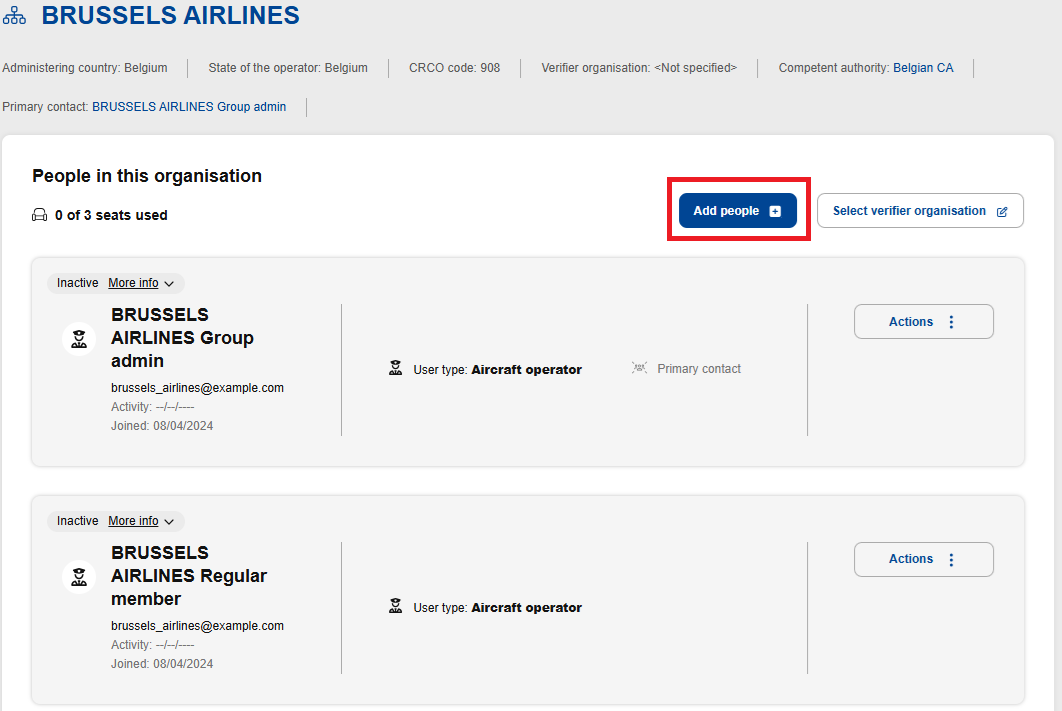This screenshot has width=1062, height=711.
Task: Click the organisation hierarchy icon beside BRUSSELS AIRLINES
Action: click(15, 17)
